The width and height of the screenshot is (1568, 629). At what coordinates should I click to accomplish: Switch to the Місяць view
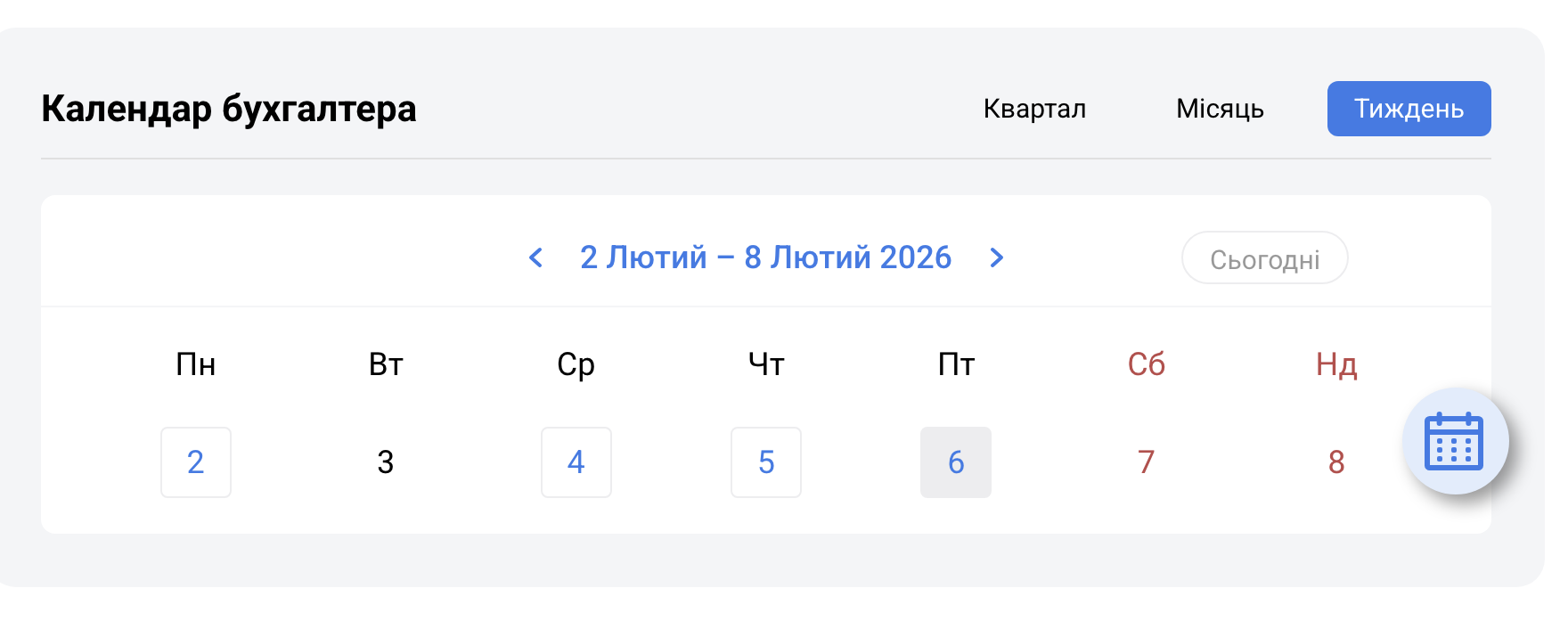(x=1220, y=108)
